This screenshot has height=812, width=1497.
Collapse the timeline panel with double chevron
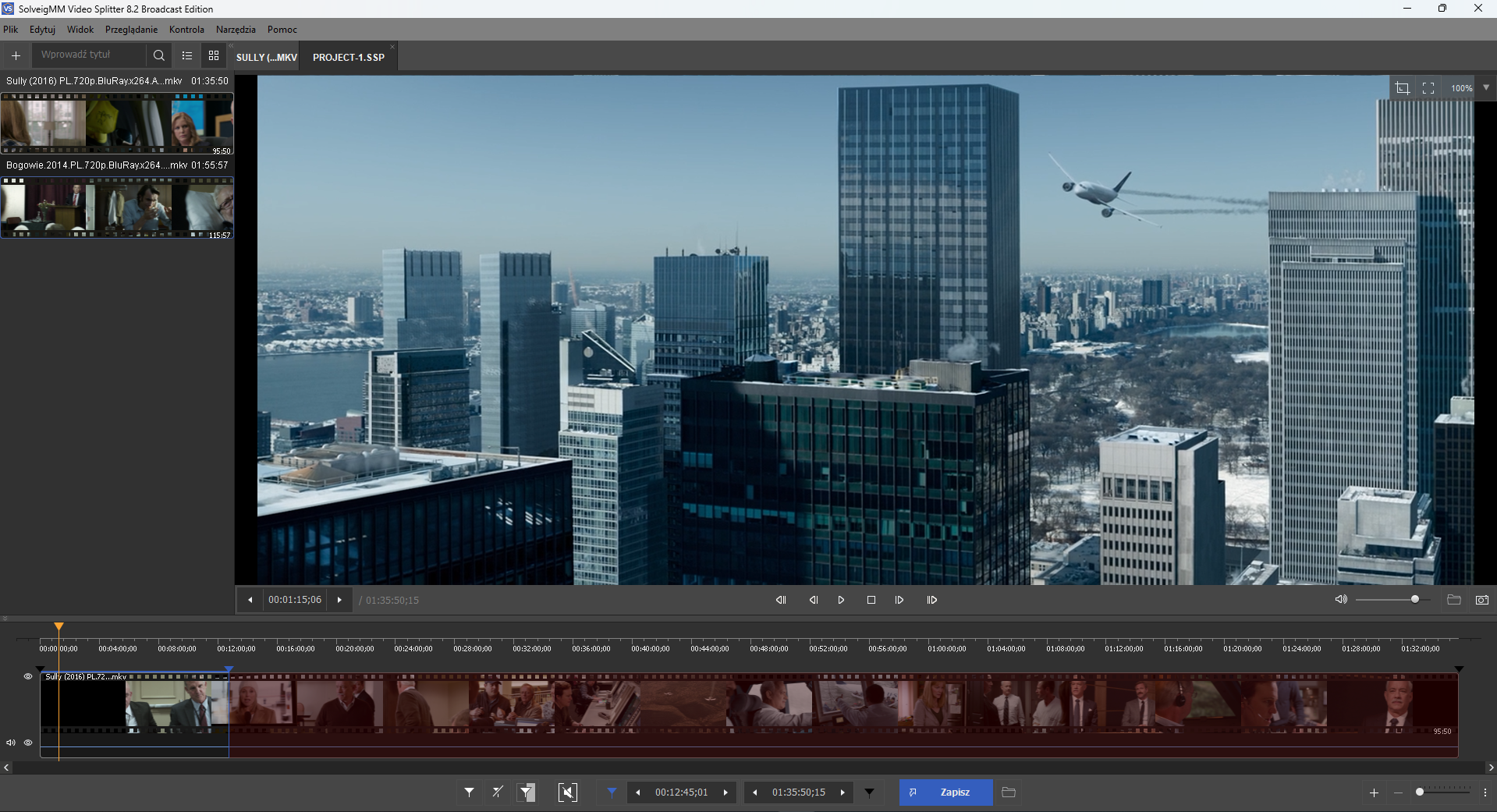(5, 619)
